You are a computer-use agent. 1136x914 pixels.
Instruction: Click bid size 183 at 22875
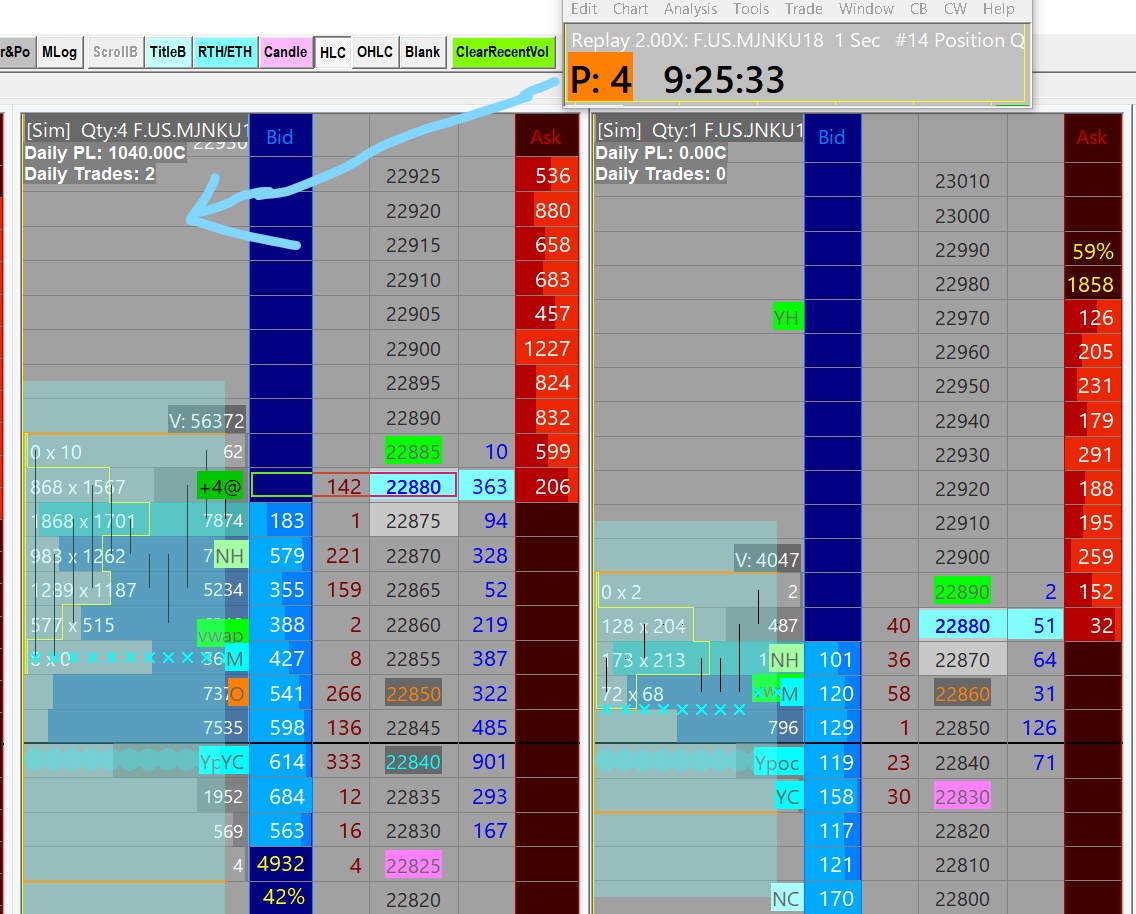point(281,521)
